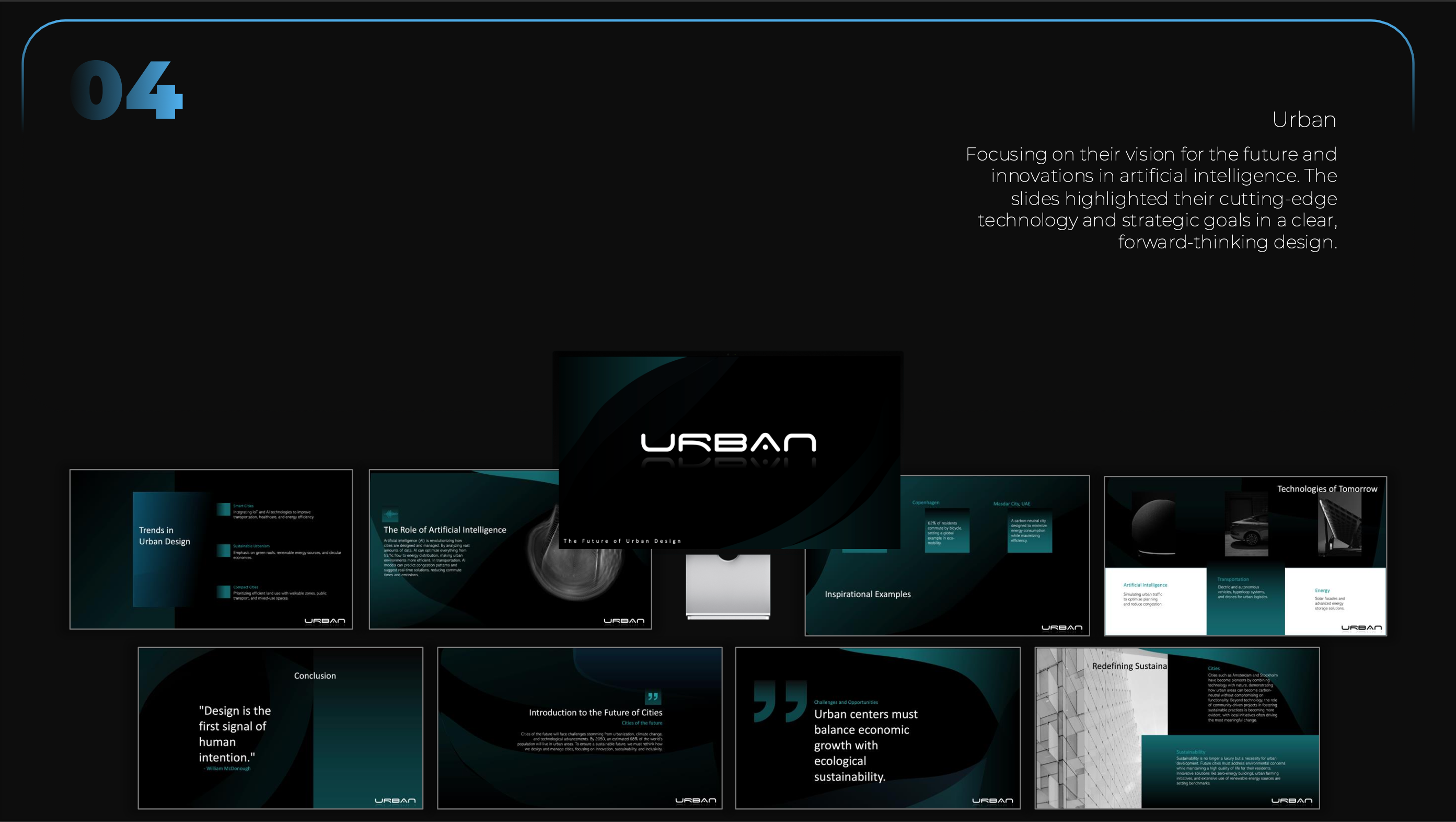Click the large teal quotation mark graphic

coord(780,701)
